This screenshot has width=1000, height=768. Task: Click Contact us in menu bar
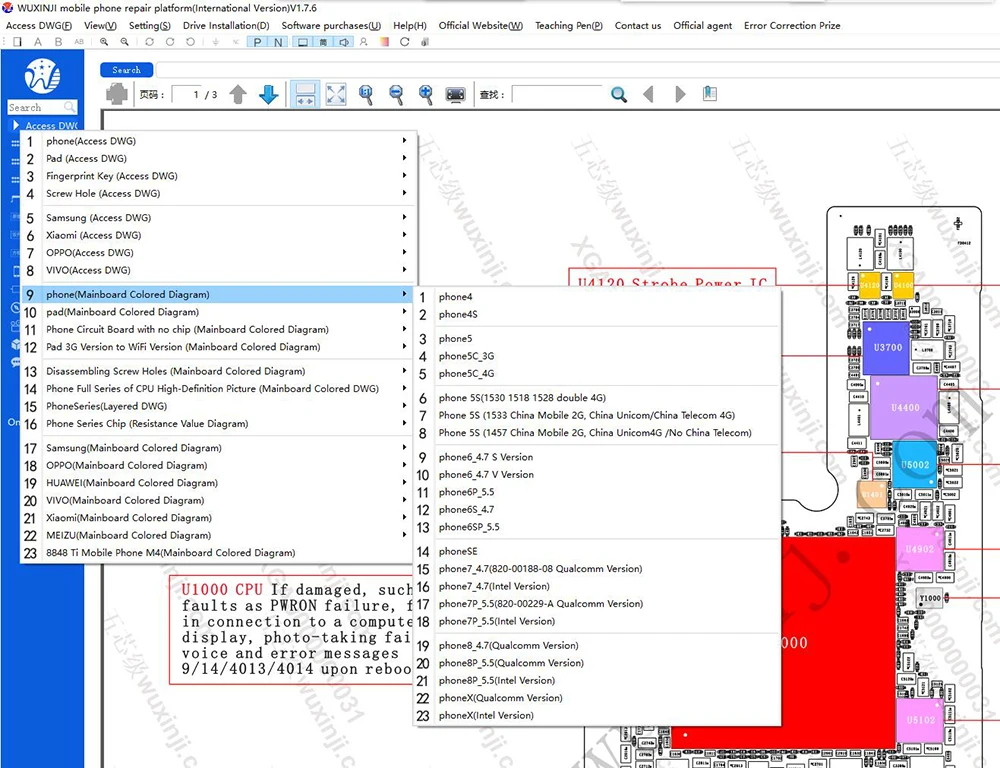(638, 26)
